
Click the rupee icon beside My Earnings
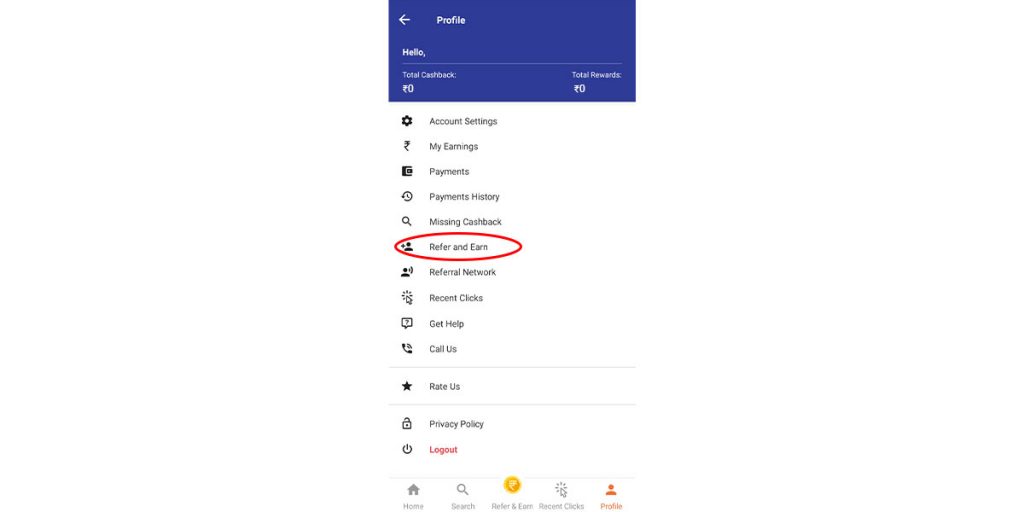pos(407,146)
